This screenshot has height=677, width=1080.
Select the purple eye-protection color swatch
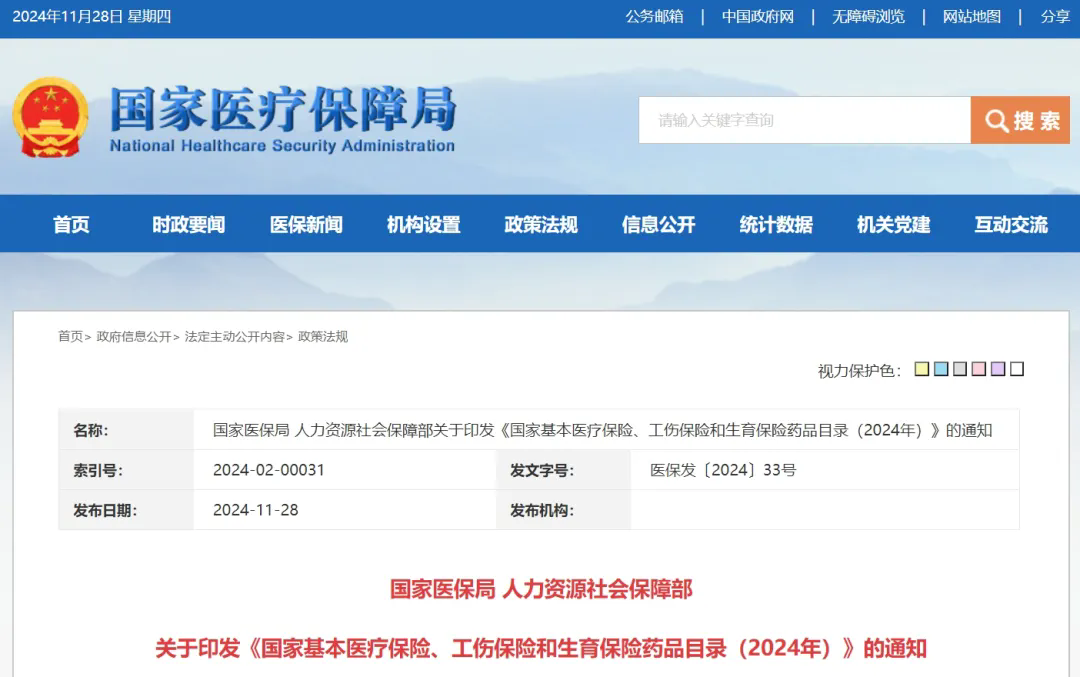(x=998, y=369)
